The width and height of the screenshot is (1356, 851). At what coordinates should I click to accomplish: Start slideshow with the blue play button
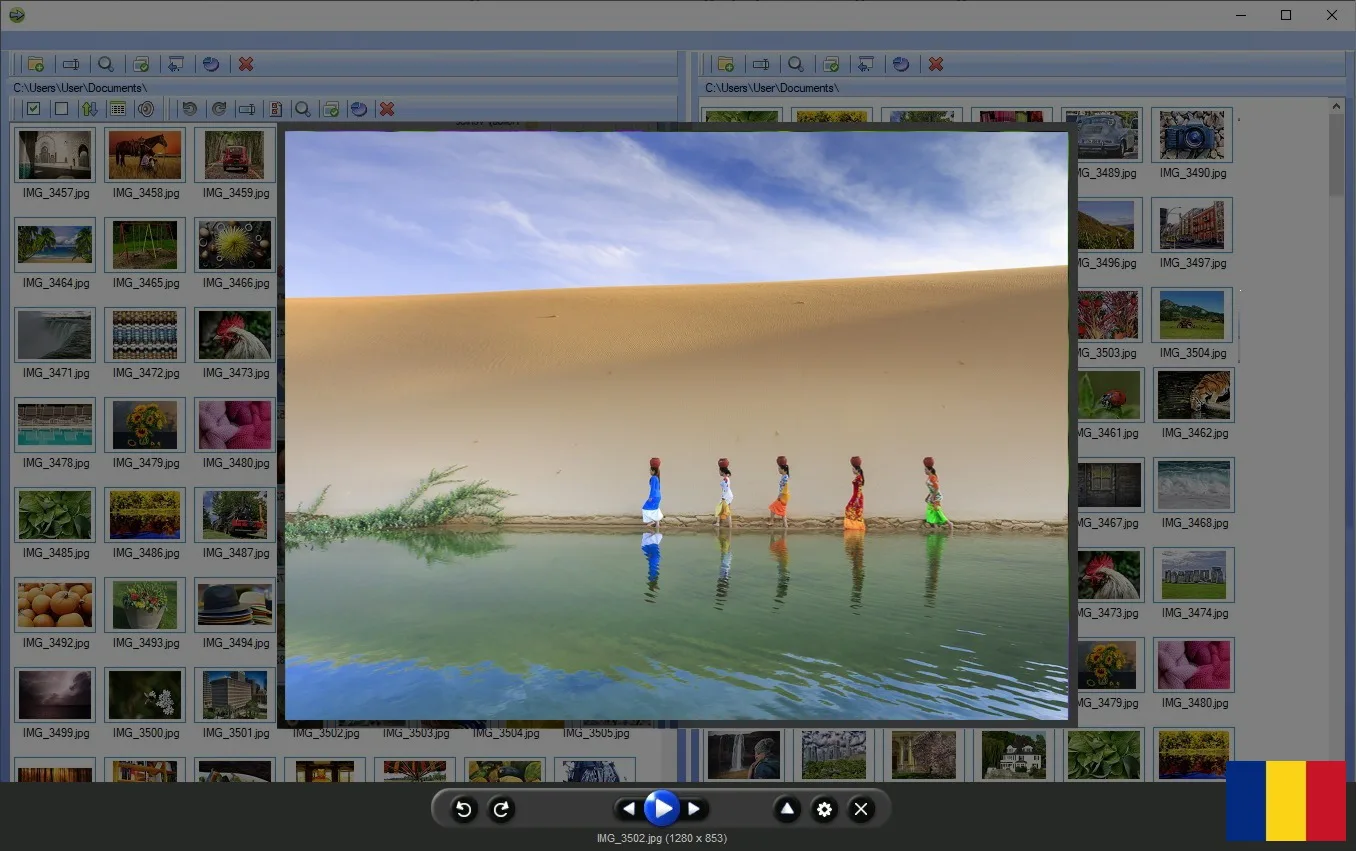(661, 808)
